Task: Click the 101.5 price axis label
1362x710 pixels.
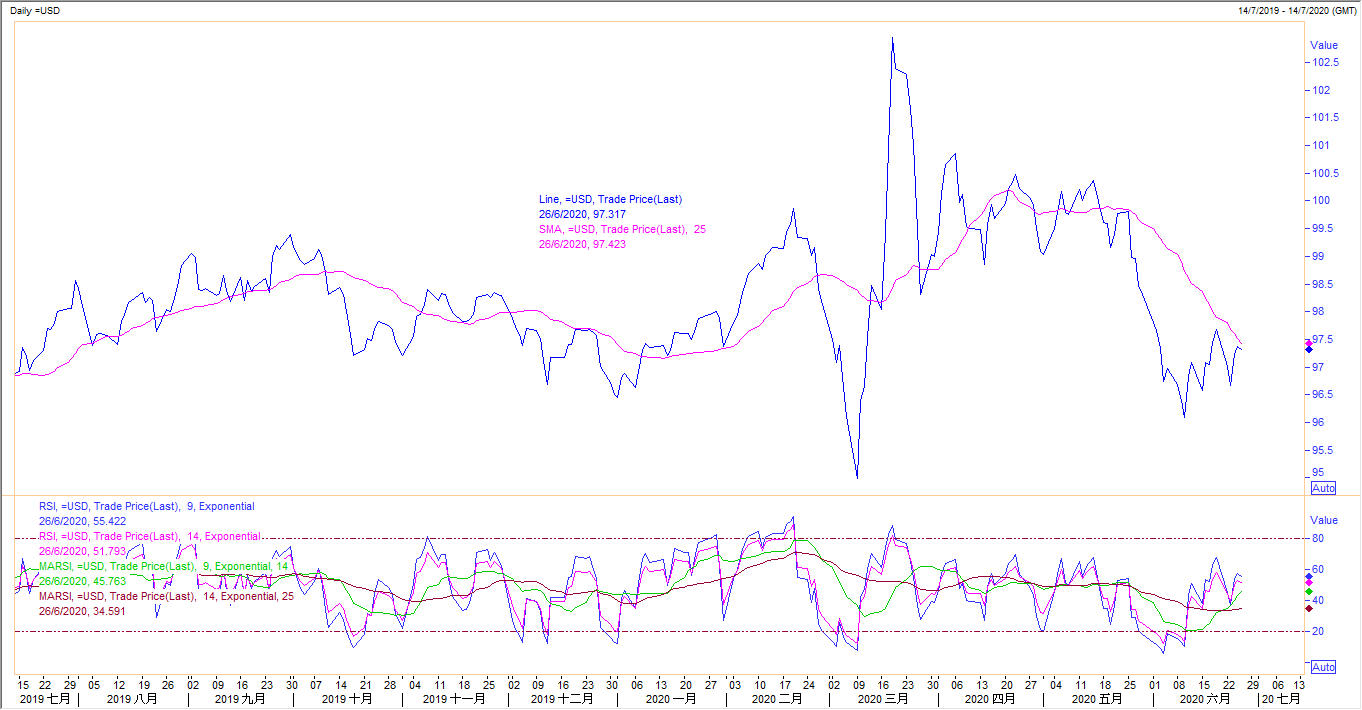Action: pyautogui.click(x=1325, y=118)
